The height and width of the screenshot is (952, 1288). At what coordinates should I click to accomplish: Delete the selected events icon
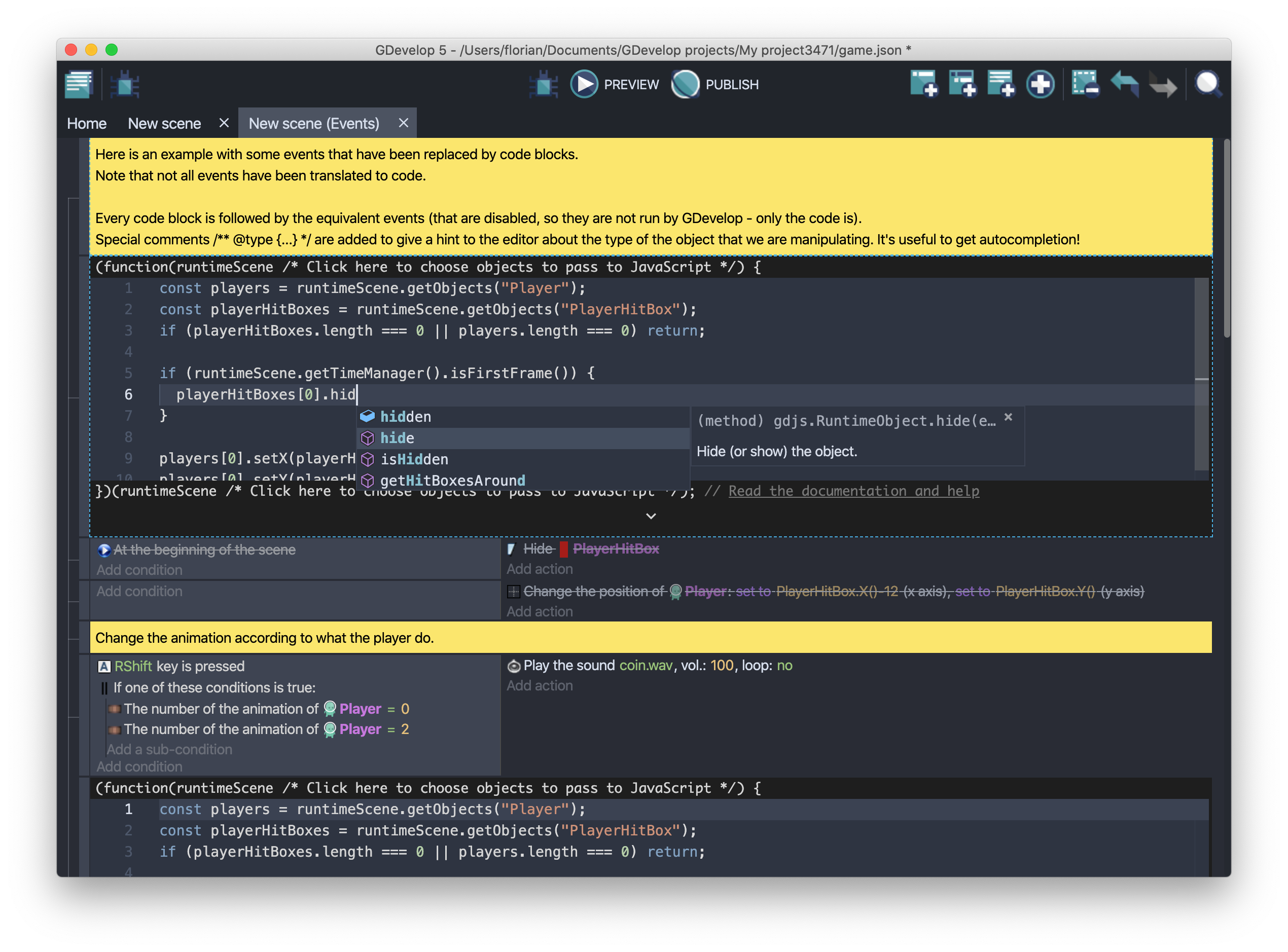pos(1085,85)
